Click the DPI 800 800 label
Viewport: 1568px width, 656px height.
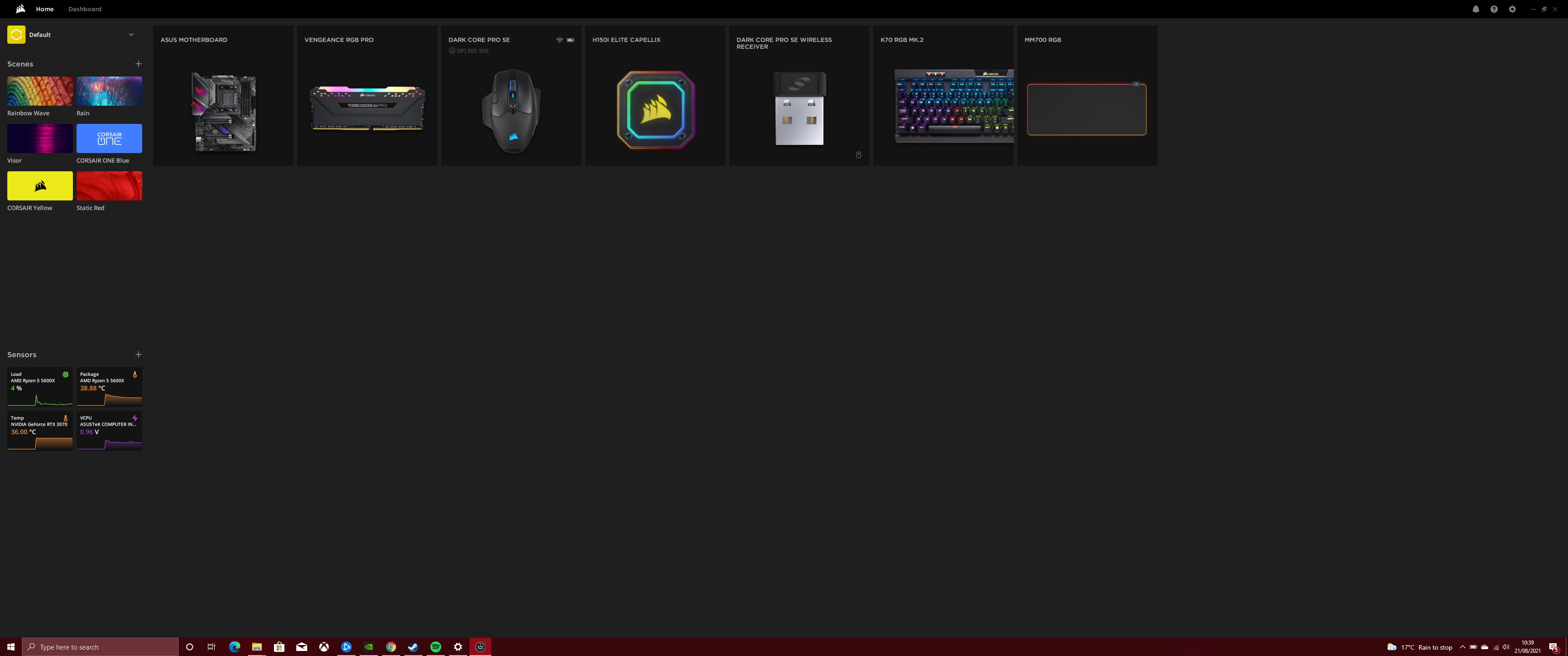[469, 51]
